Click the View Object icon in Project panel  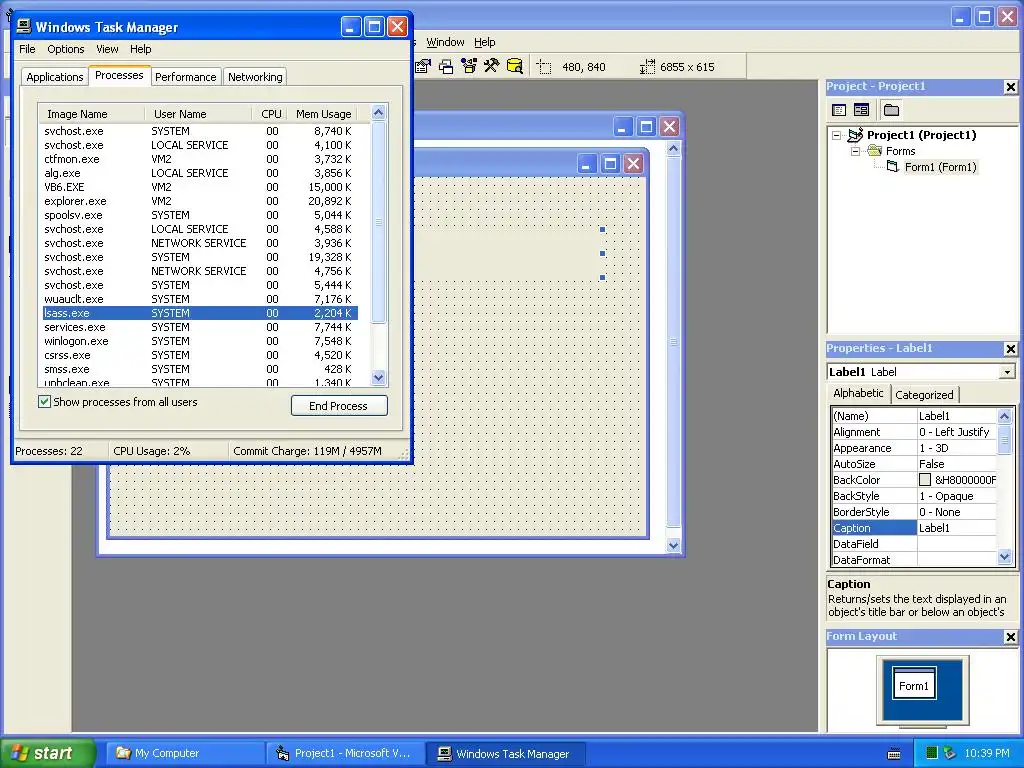tap(861, 110)
